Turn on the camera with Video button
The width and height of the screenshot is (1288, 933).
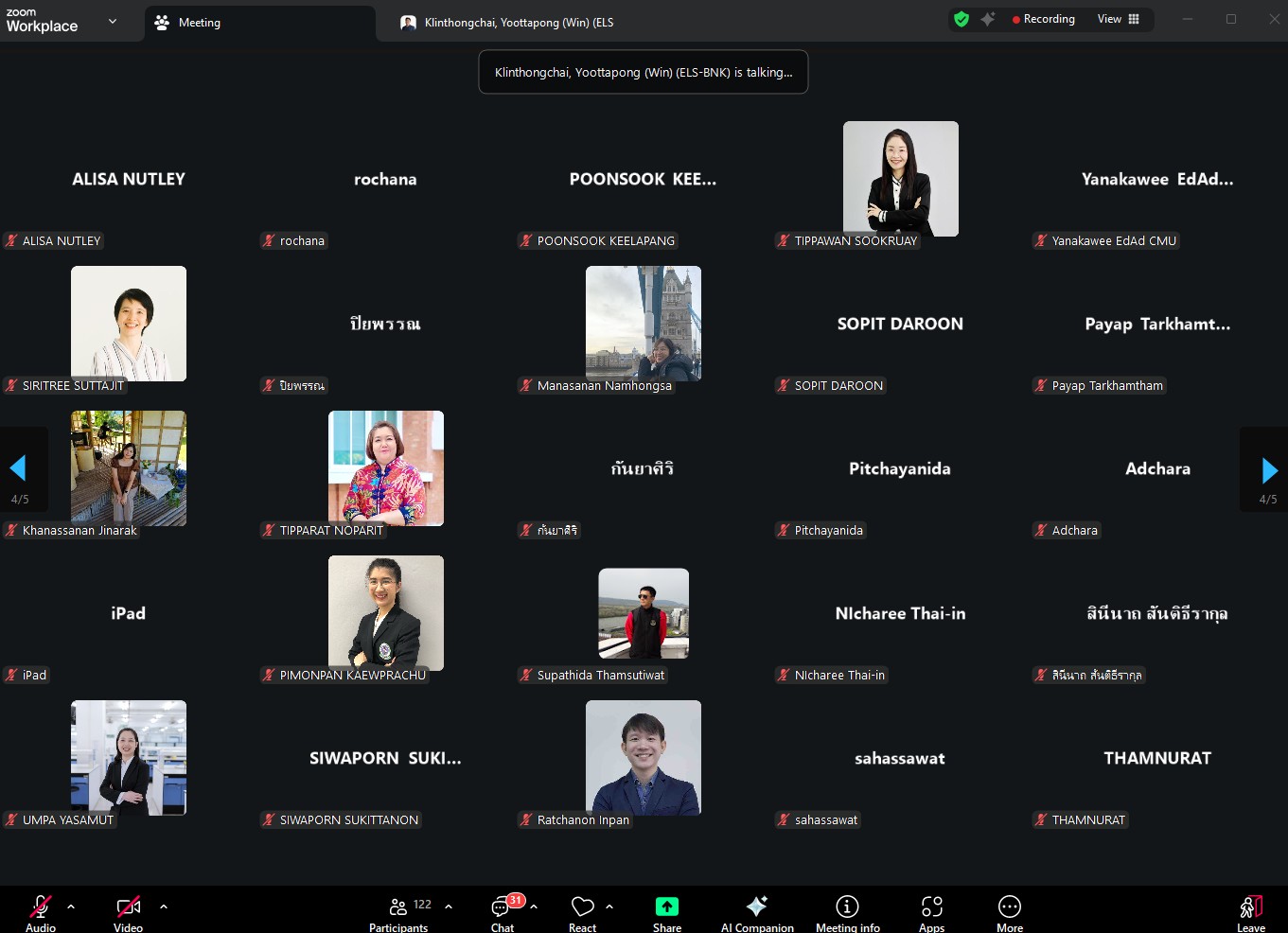(x=128, y=912)
